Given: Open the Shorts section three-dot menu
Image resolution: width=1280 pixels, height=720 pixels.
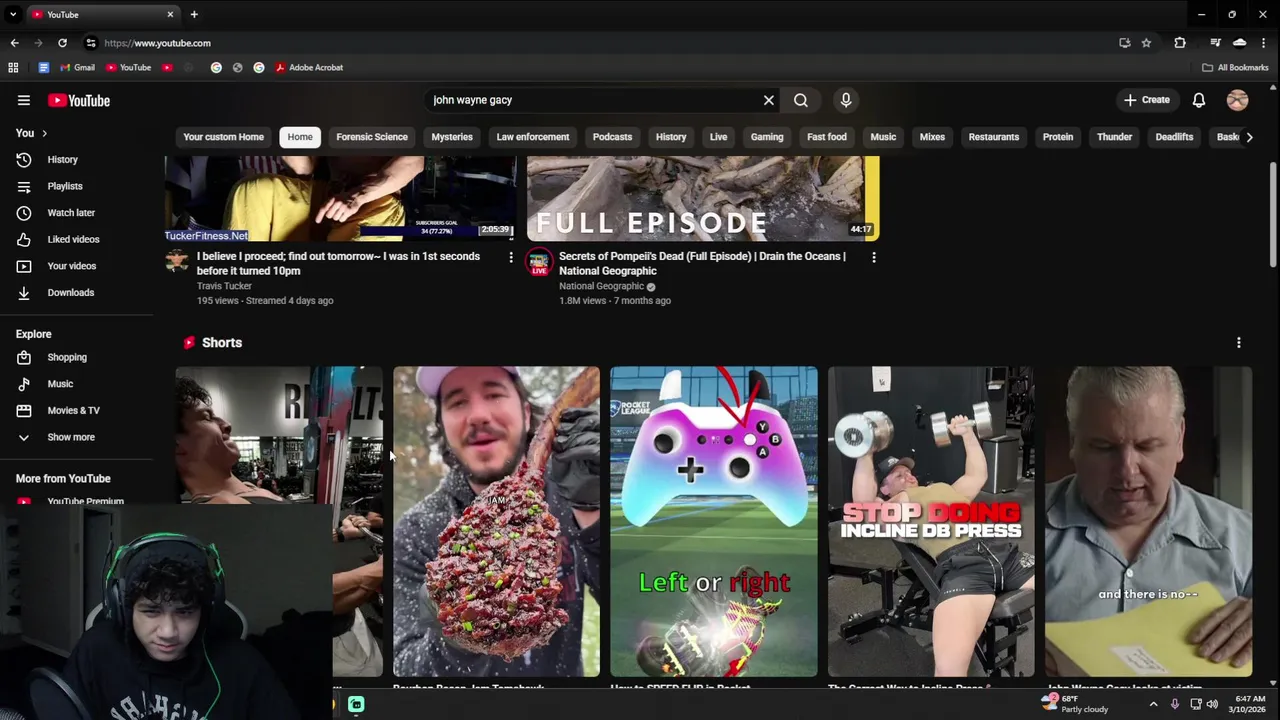Looking at the screenshot, I should (1239, 343).
